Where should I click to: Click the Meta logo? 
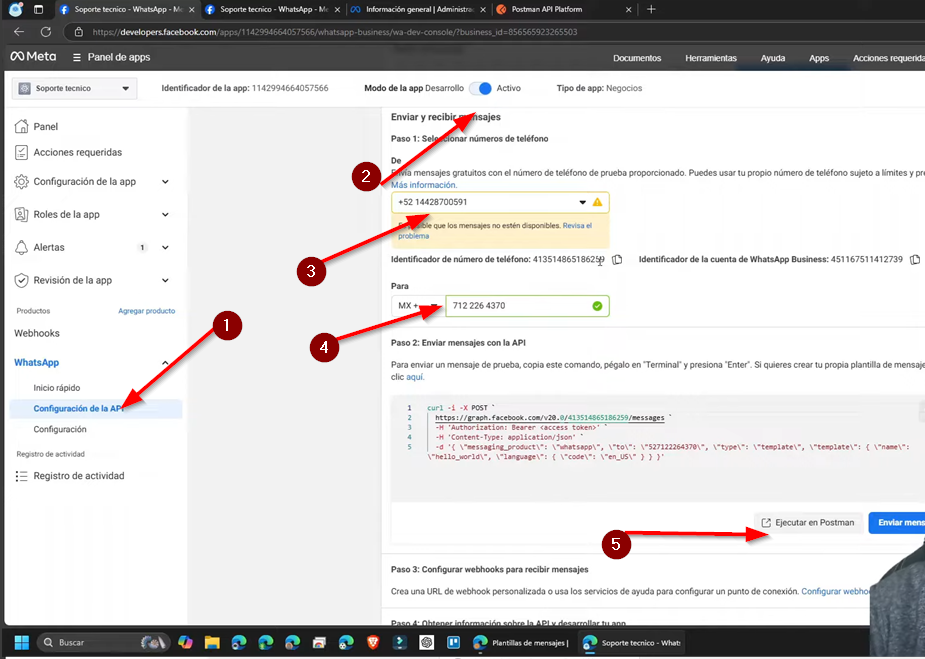(x=34, y=57)
